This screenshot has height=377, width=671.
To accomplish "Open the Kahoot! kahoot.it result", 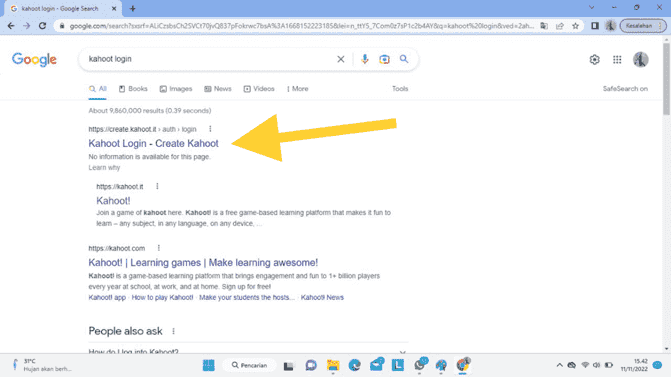I will coord(113,201).
